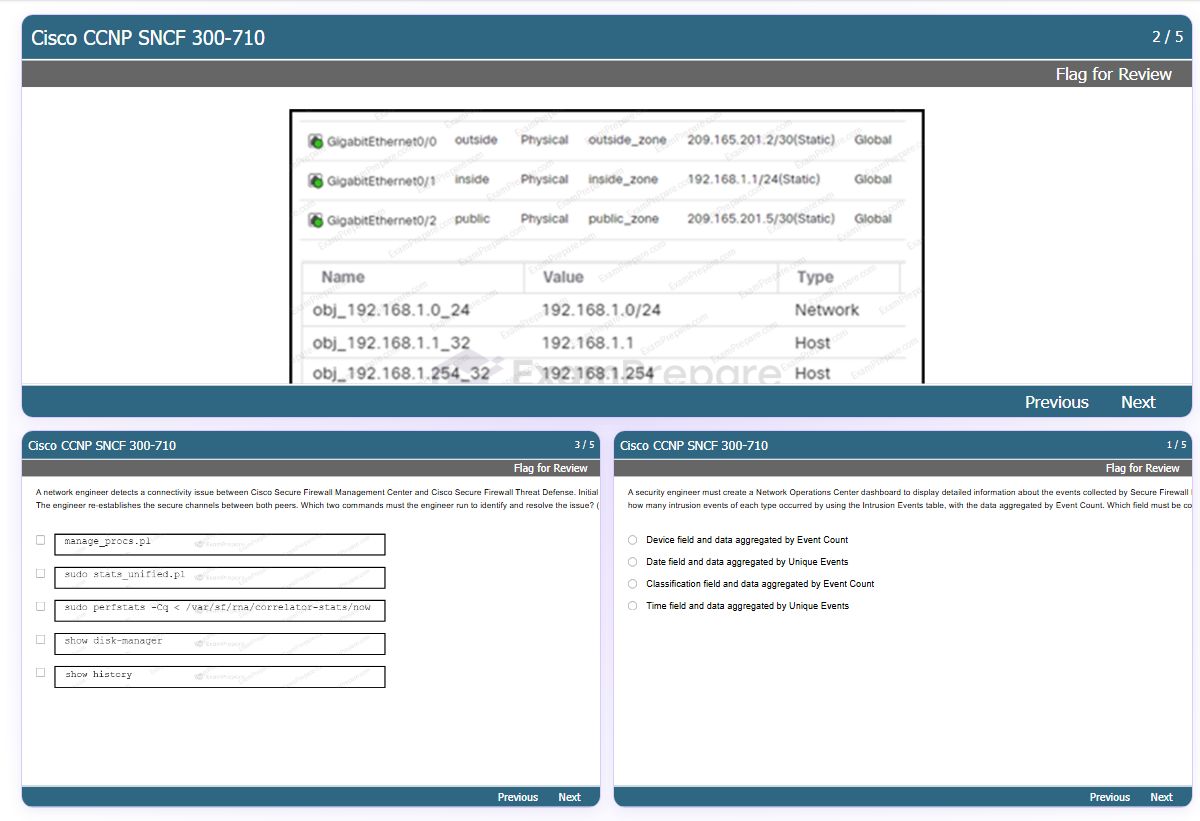The height and width of the screenshot is (821, 1200).
Task: Check the show history option
Action: coord(41,672)
